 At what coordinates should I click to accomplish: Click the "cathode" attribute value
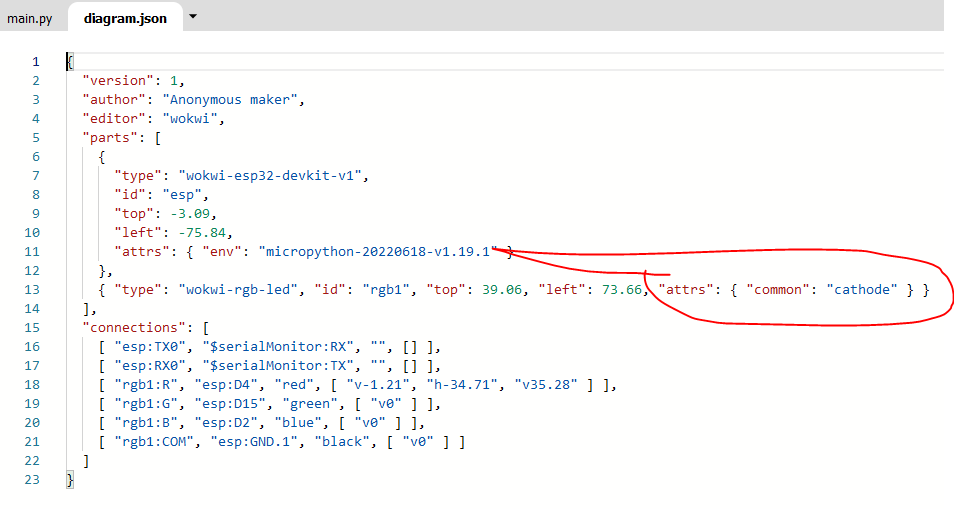pyautogui.click(x=862, y=289)
